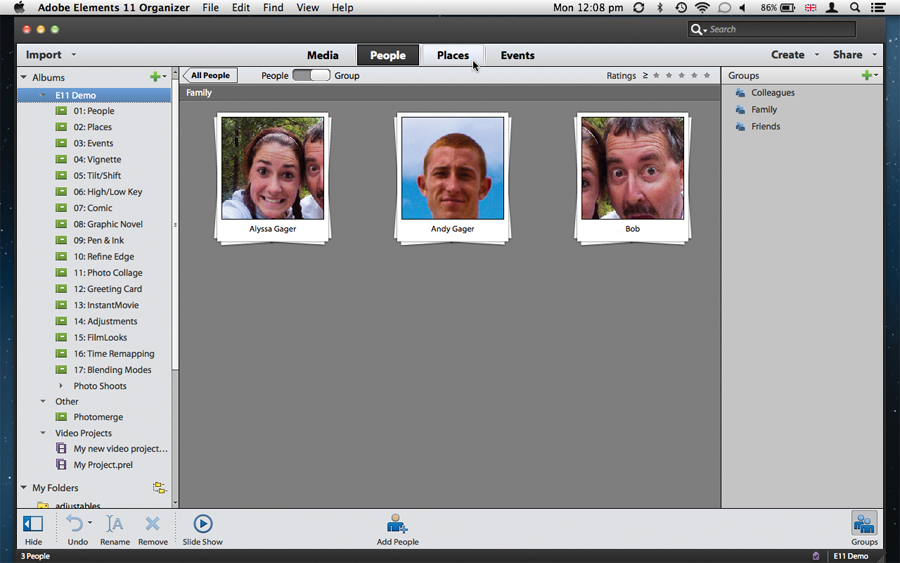Click the Time Machine menu bar icon

(681, 7)
